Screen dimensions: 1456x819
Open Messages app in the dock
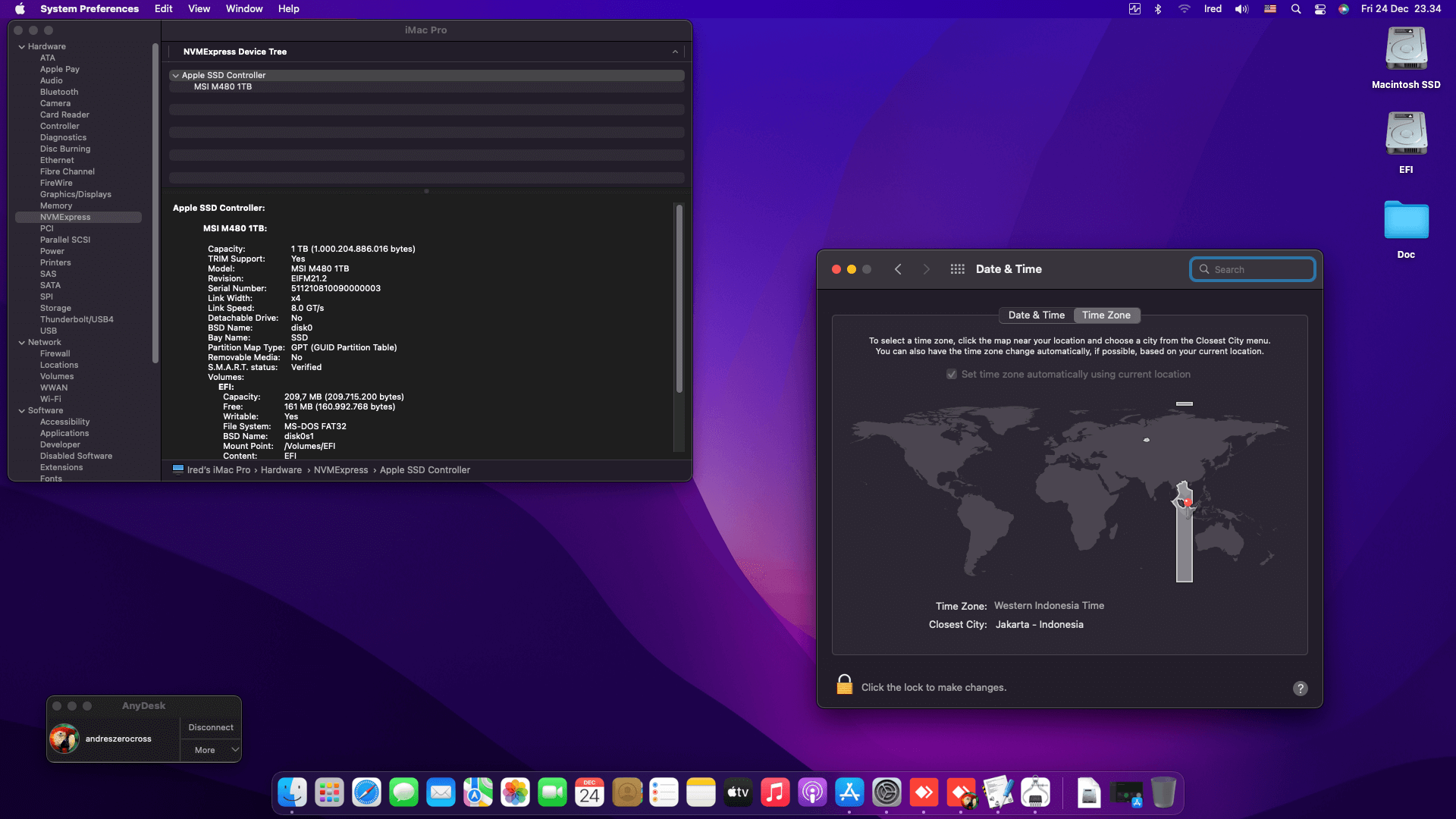click(403, 792)
